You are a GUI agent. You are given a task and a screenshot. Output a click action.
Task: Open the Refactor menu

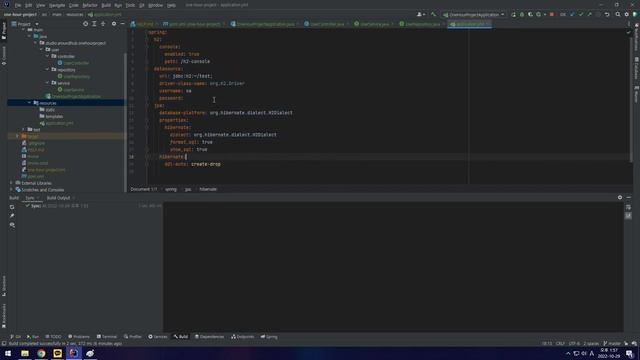[90, 5]
